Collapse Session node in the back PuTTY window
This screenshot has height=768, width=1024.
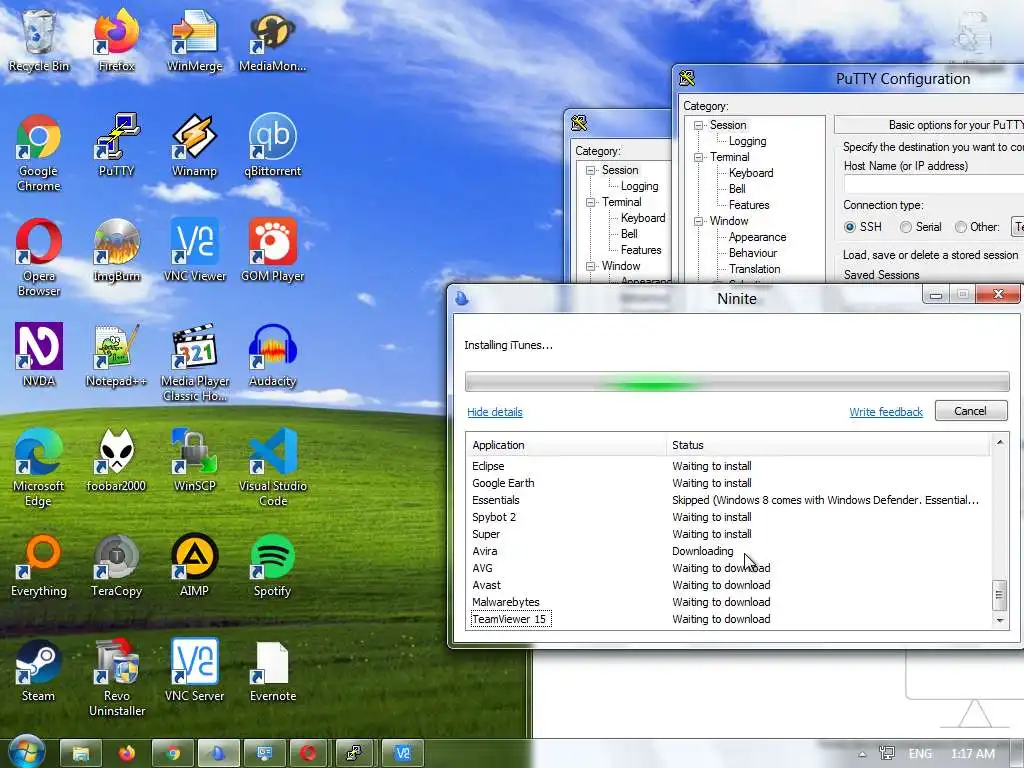tap(590, 170)
